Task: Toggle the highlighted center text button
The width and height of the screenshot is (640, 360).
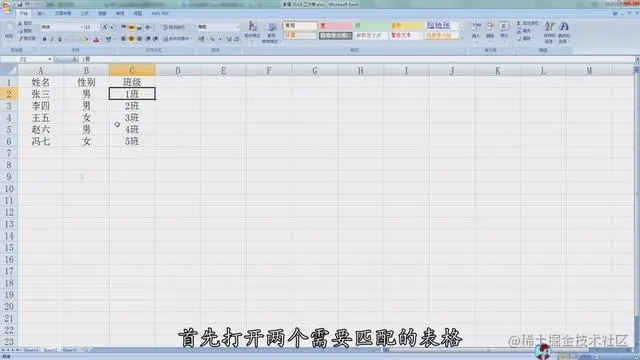Action: coord(131,39)
